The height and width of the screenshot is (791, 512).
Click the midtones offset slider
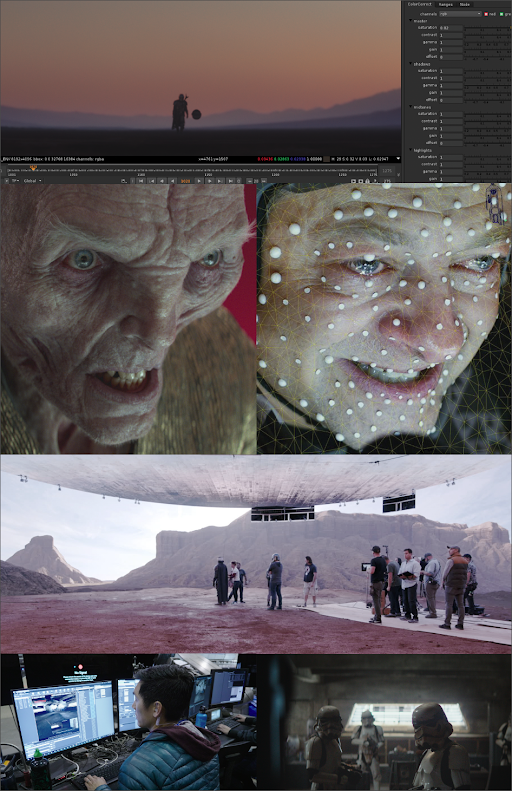(488, 143)
